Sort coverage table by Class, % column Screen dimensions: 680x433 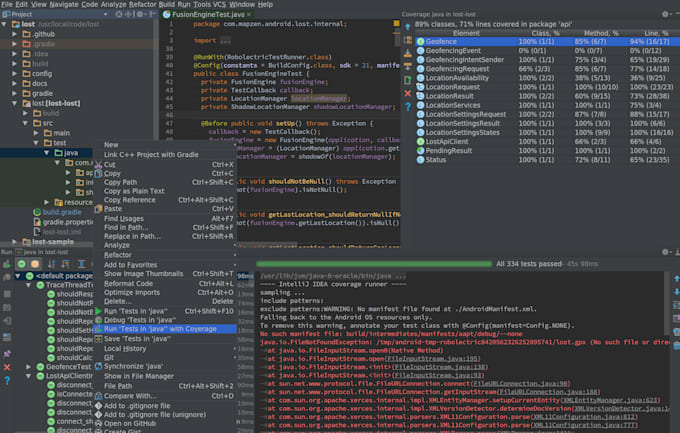(x=545, y=33)
